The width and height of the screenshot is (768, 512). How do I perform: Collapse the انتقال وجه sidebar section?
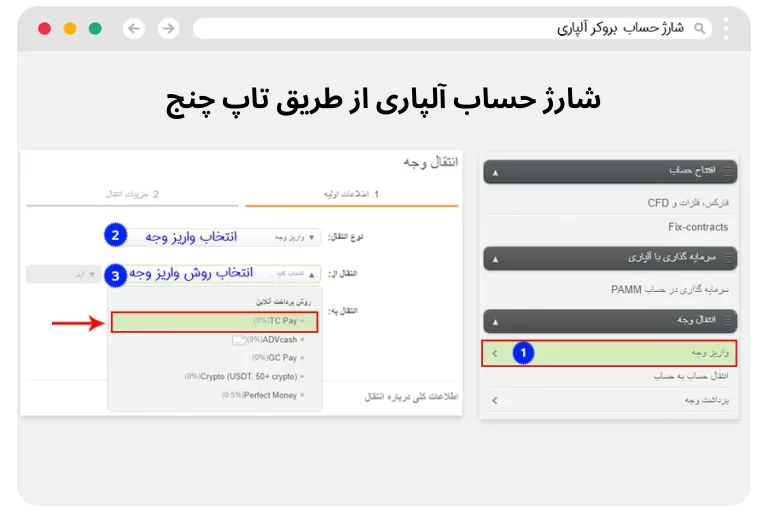tap(496, 322)
